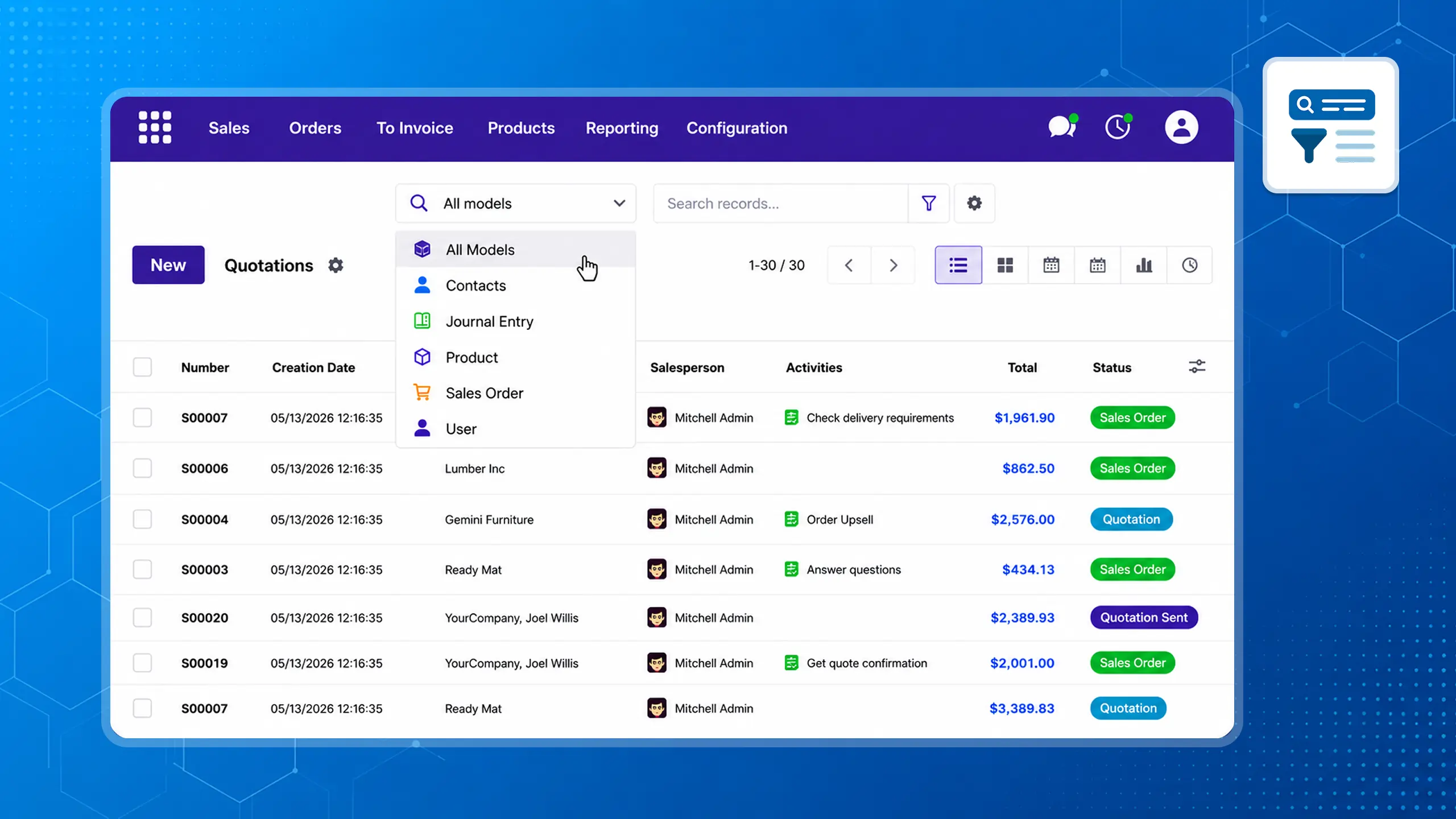Select User in models dropdown

[515, 428]
